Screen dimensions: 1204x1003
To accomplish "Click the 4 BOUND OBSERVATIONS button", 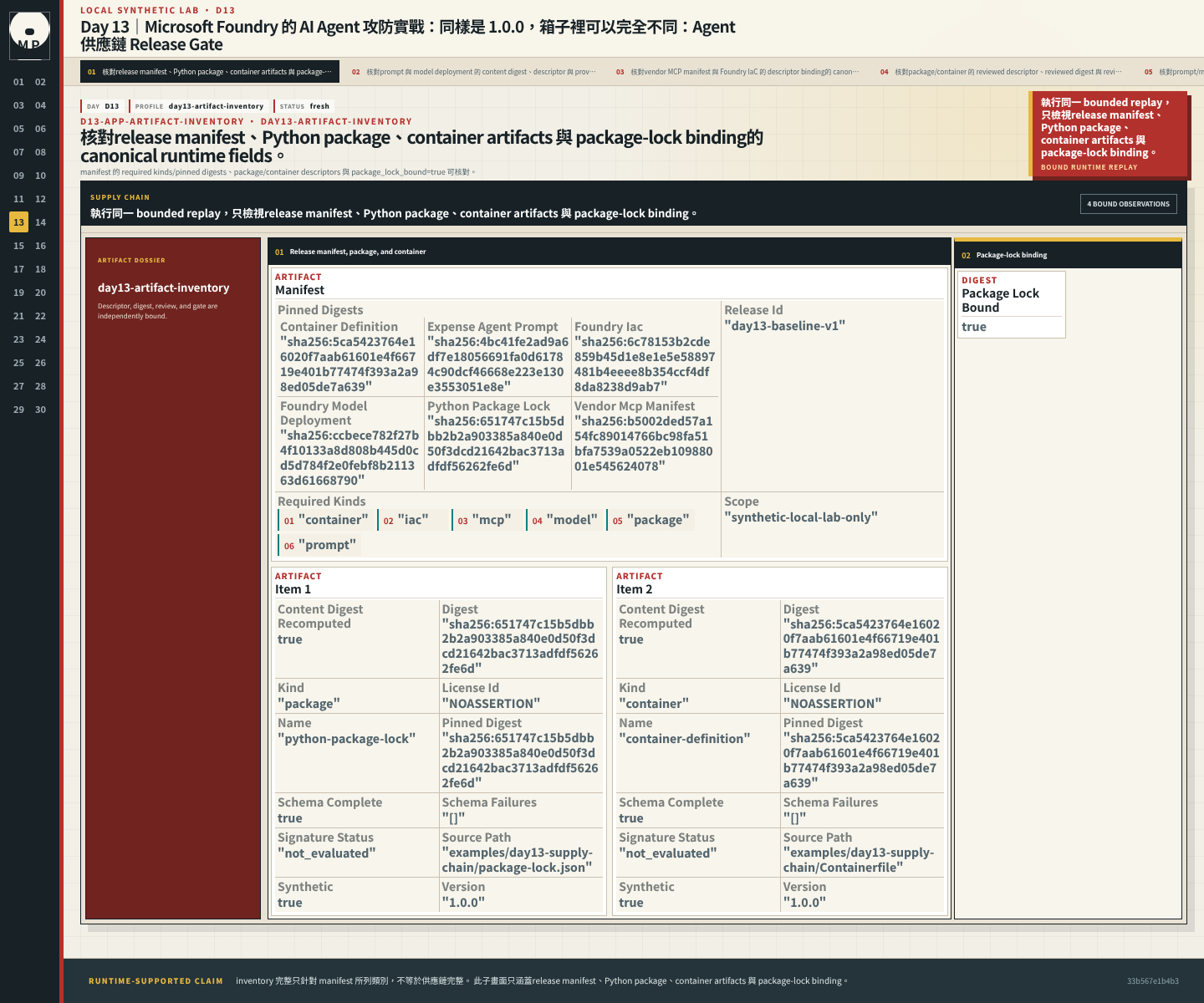I will point(1129,204).
